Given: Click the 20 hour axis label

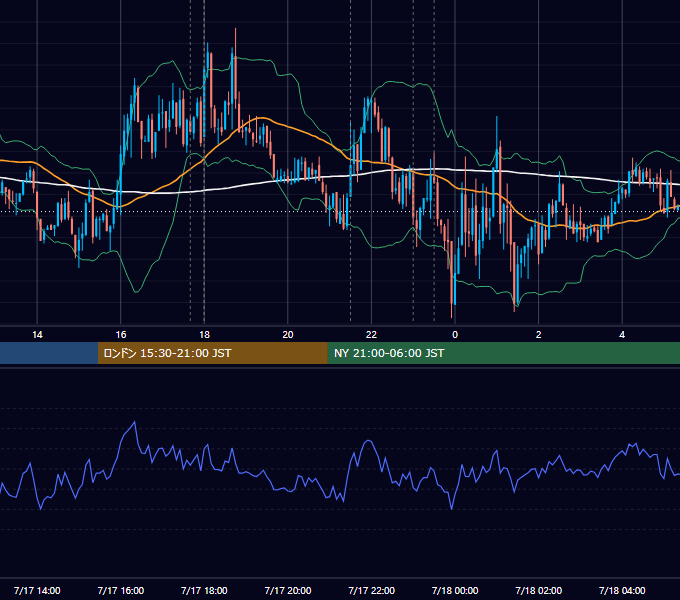Looking at the screenshot, I should point(288,335).
